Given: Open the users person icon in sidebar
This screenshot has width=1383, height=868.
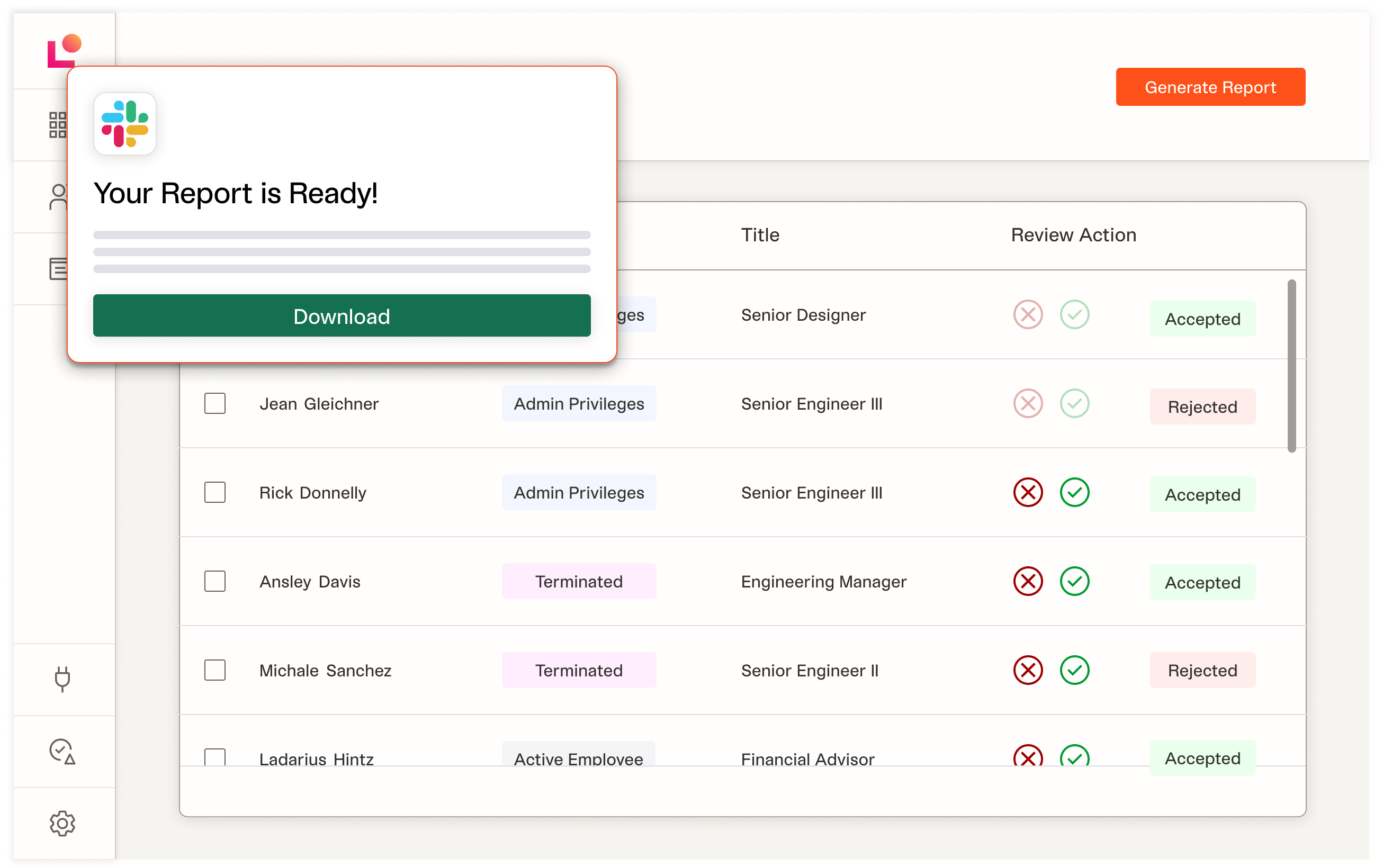Looking at the screenshot, I should [x=59, y=197].
